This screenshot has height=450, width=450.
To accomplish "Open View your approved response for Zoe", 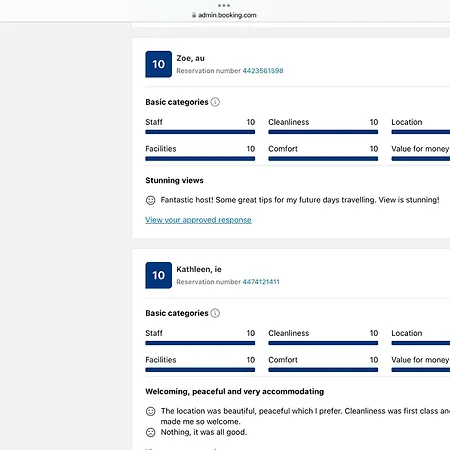I will click(198, 220).
